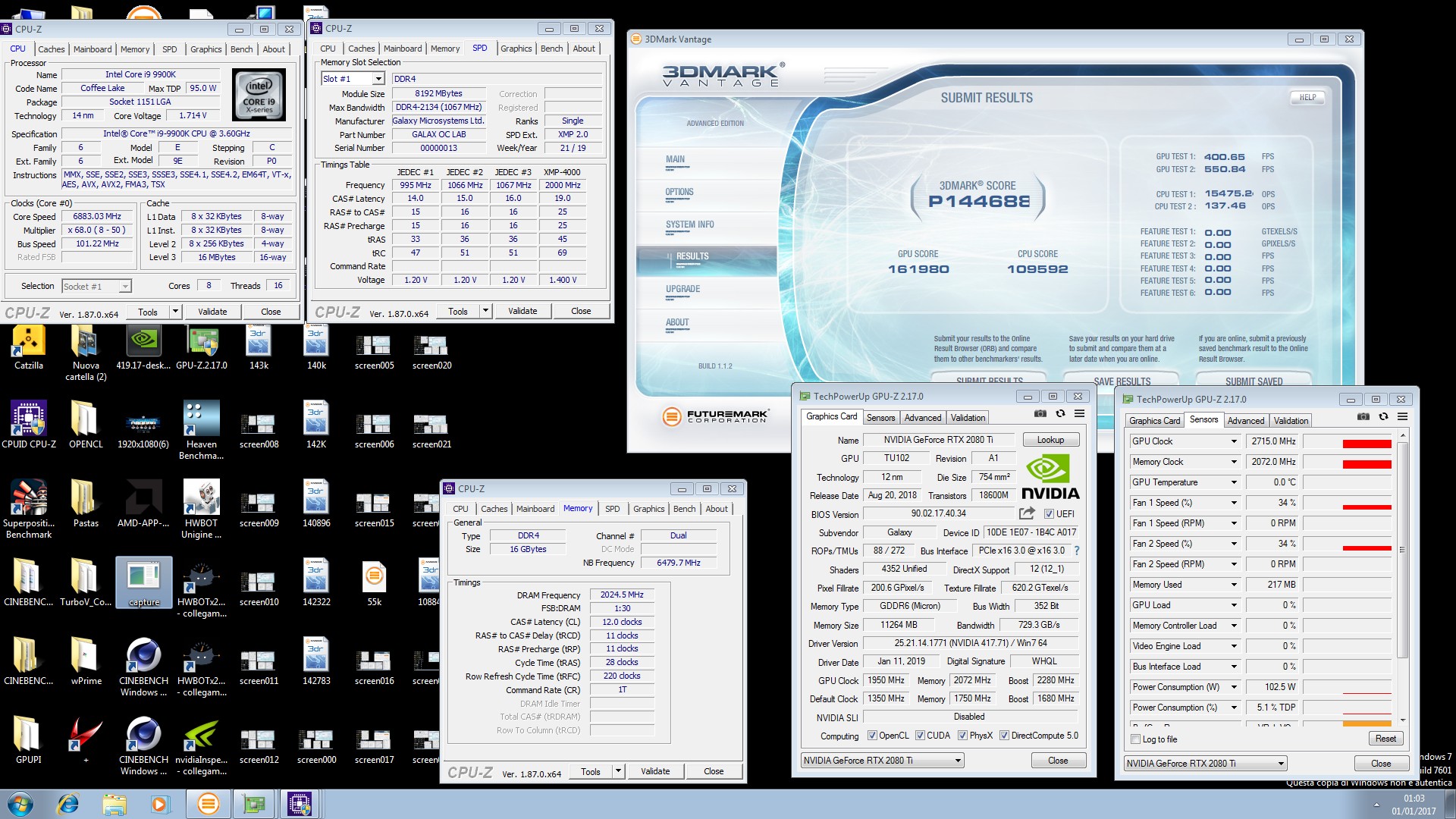Toggle the DirectCompute 5.0 checkbox
Screen dimensions: 1456x819
click(1004, 736)
